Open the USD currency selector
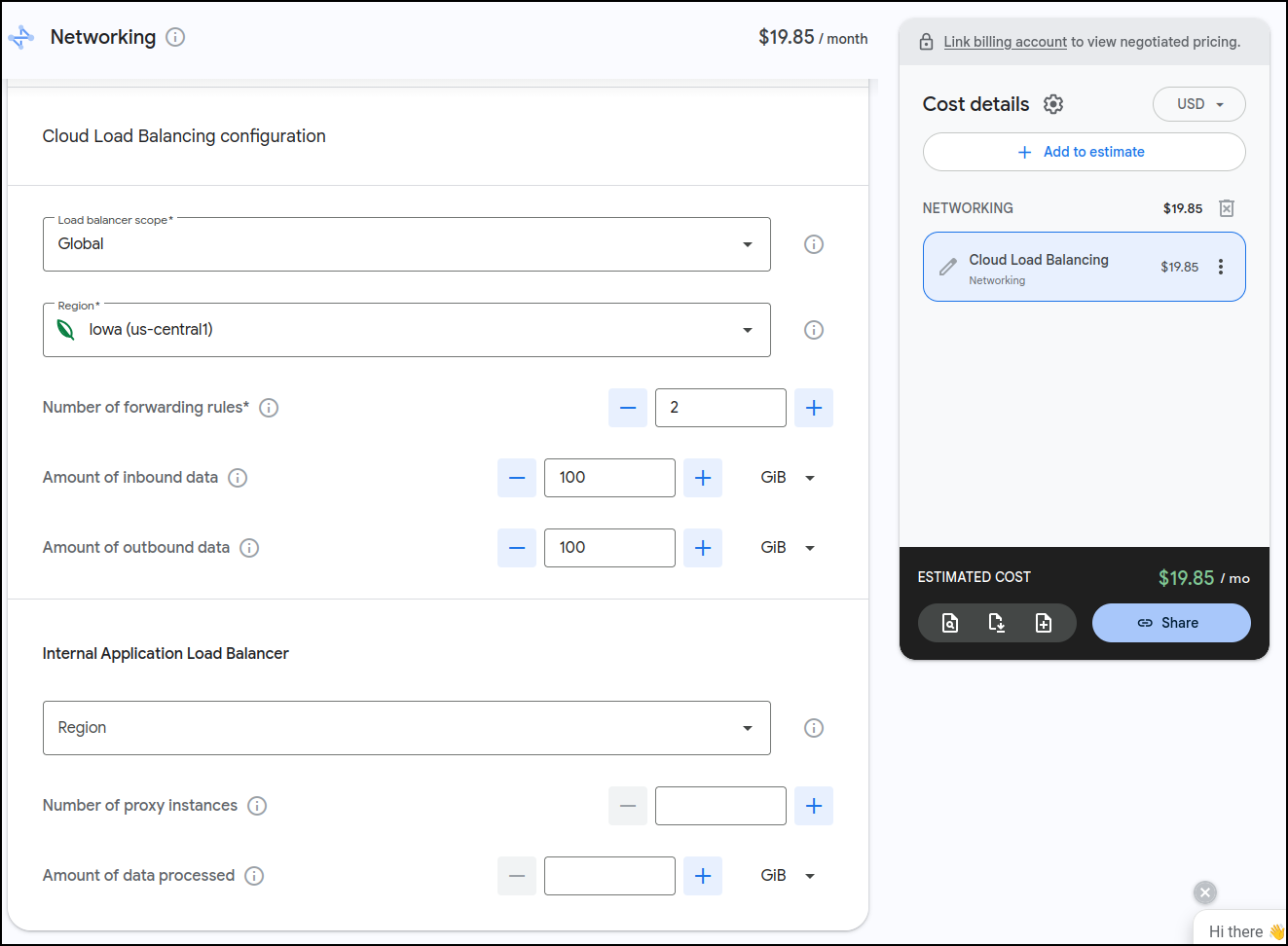 coord(1198,104)
